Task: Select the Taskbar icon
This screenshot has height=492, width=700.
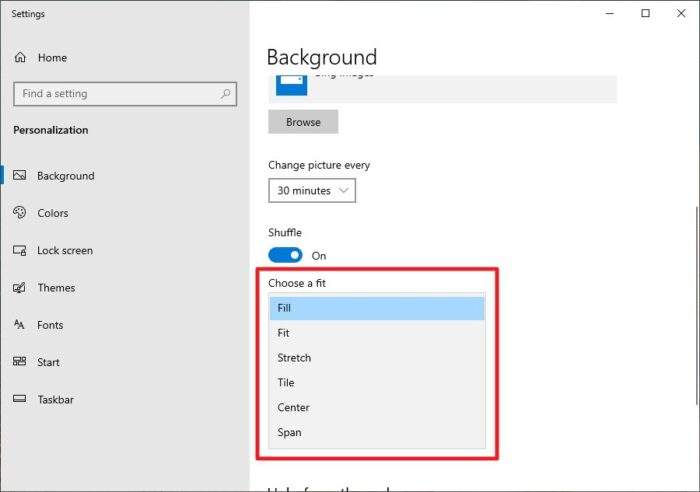Action: 20,398
